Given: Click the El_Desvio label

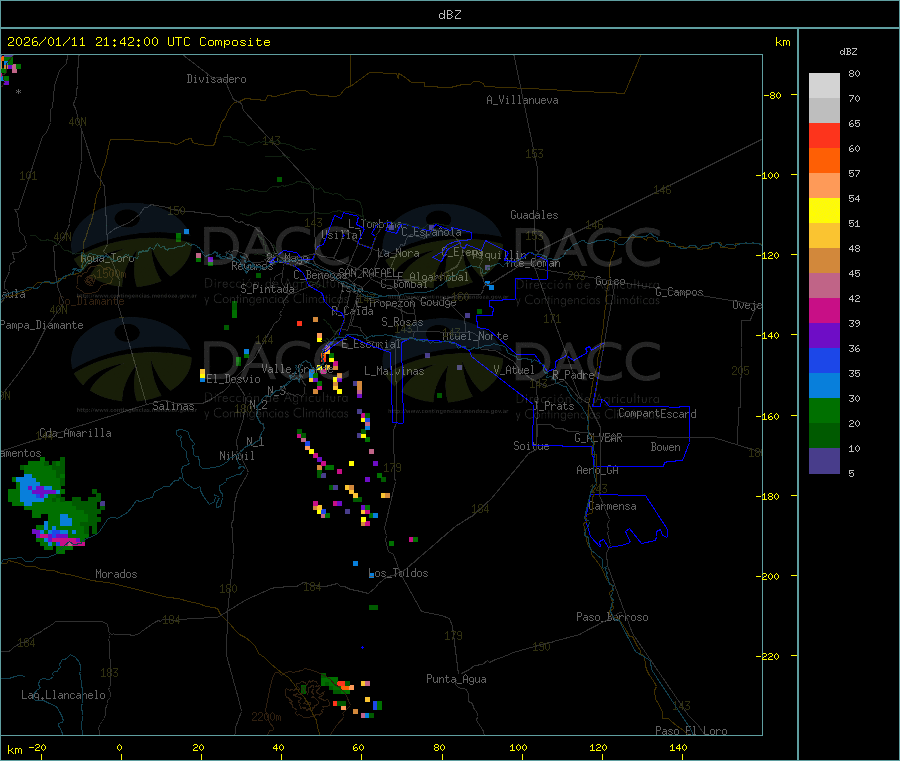Looking at the screenshot, I should click(x=234, y=379).
